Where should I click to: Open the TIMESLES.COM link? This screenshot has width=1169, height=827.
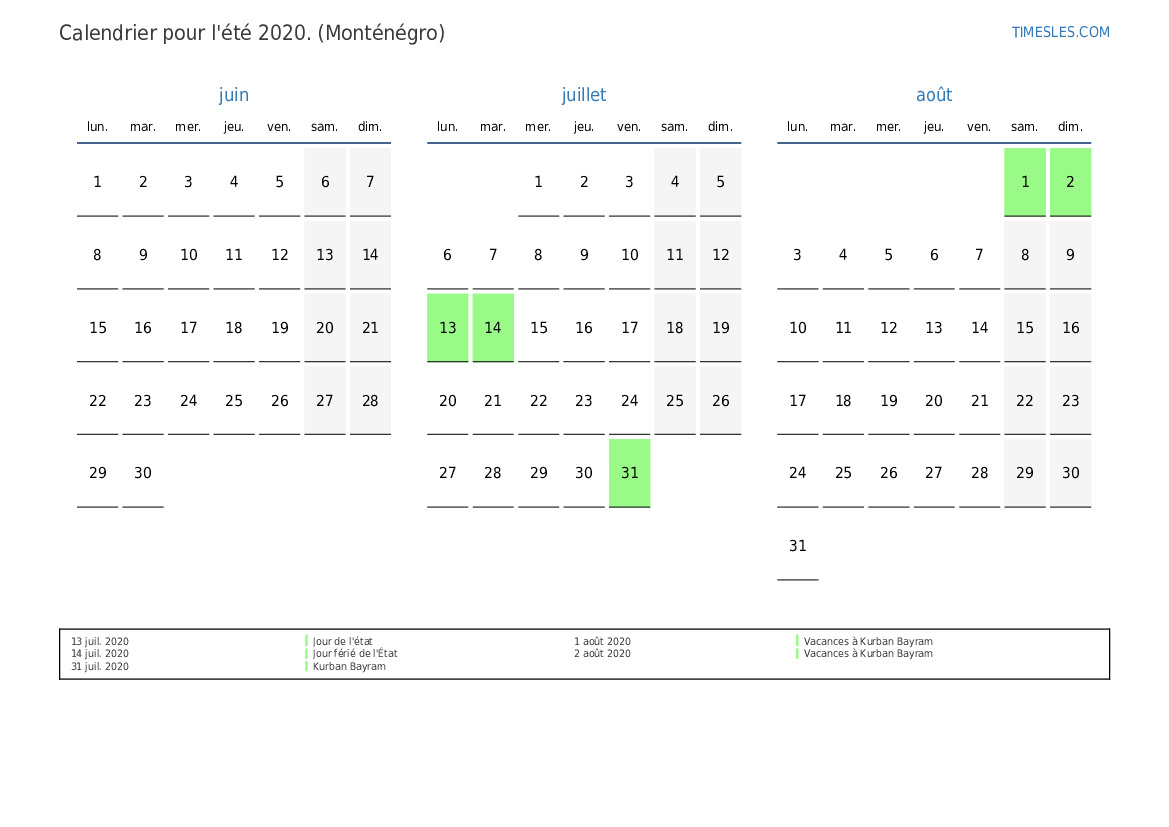point(1060,32)
